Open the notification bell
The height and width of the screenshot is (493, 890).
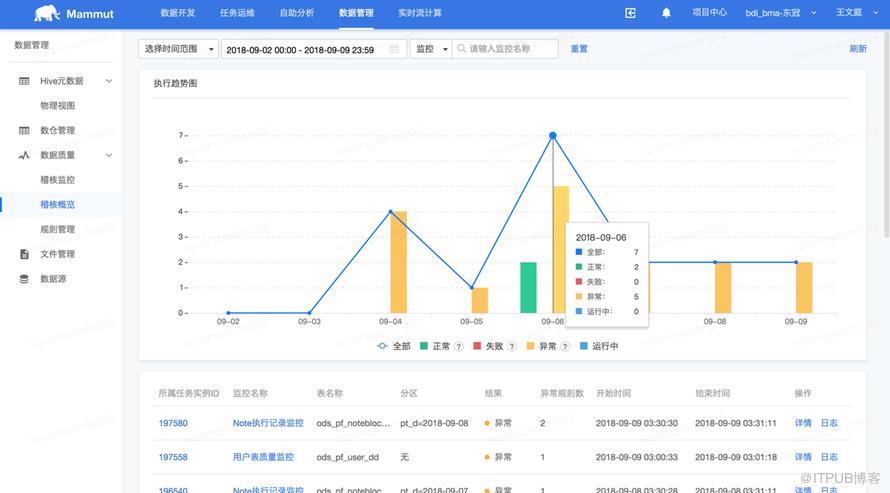click(x=666, y=13)
